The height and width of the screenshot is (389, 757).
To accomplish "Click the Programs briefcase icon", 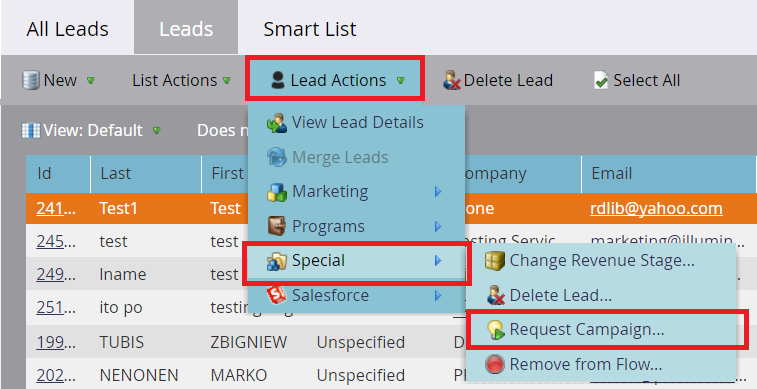I will [277, 226].
